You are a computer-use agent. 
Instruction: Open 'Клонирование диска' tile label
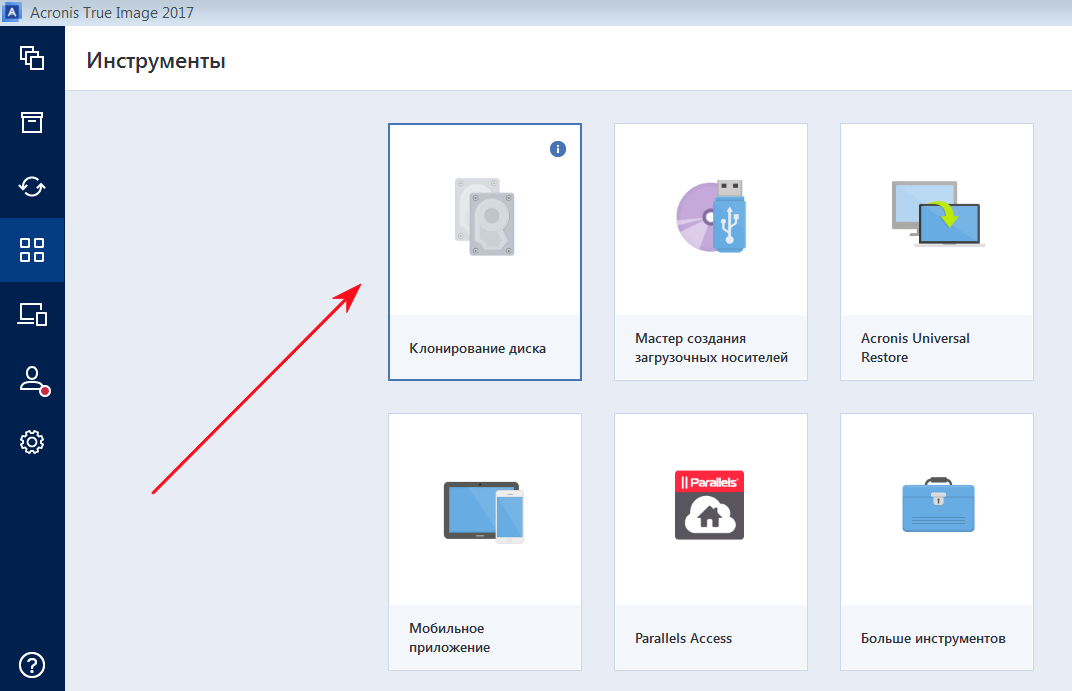(477, 349)
